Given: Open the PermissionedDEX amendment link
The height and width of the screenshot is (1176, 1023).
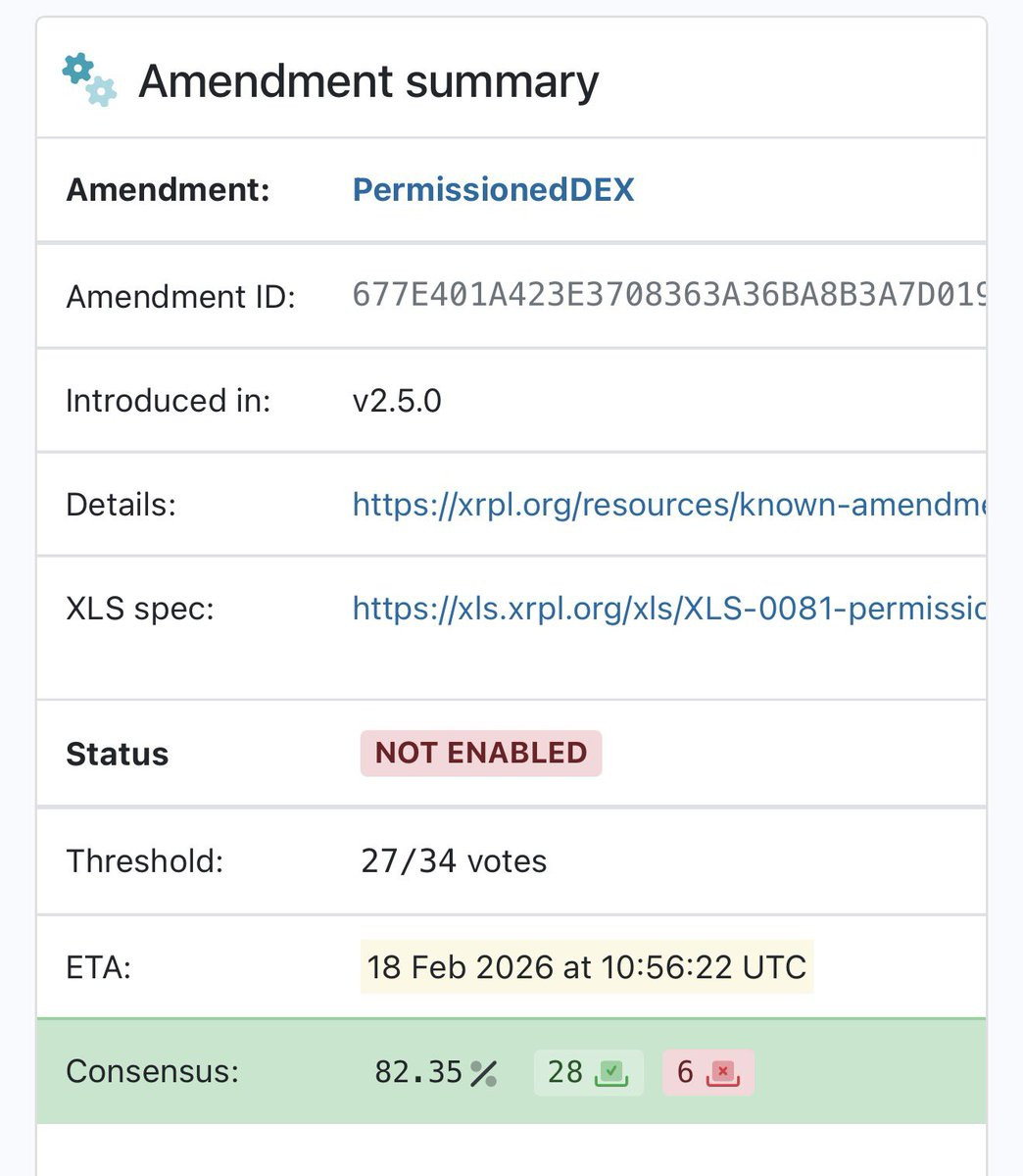Looking at the screenshot, I should [x=493, y=189].
